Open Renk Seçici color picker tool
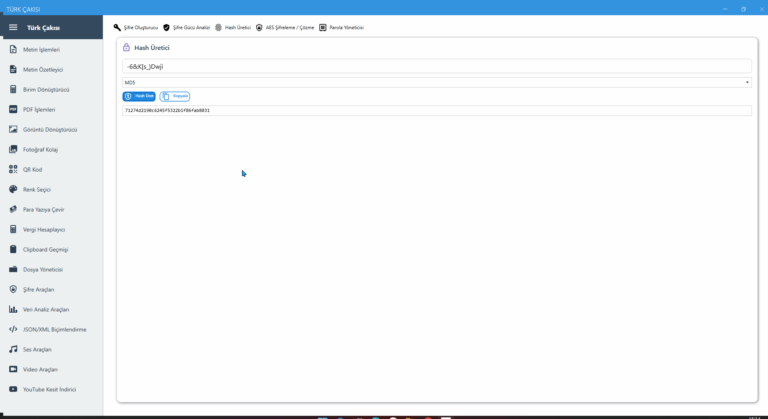The image size is (768, 419). pos(36,189)
